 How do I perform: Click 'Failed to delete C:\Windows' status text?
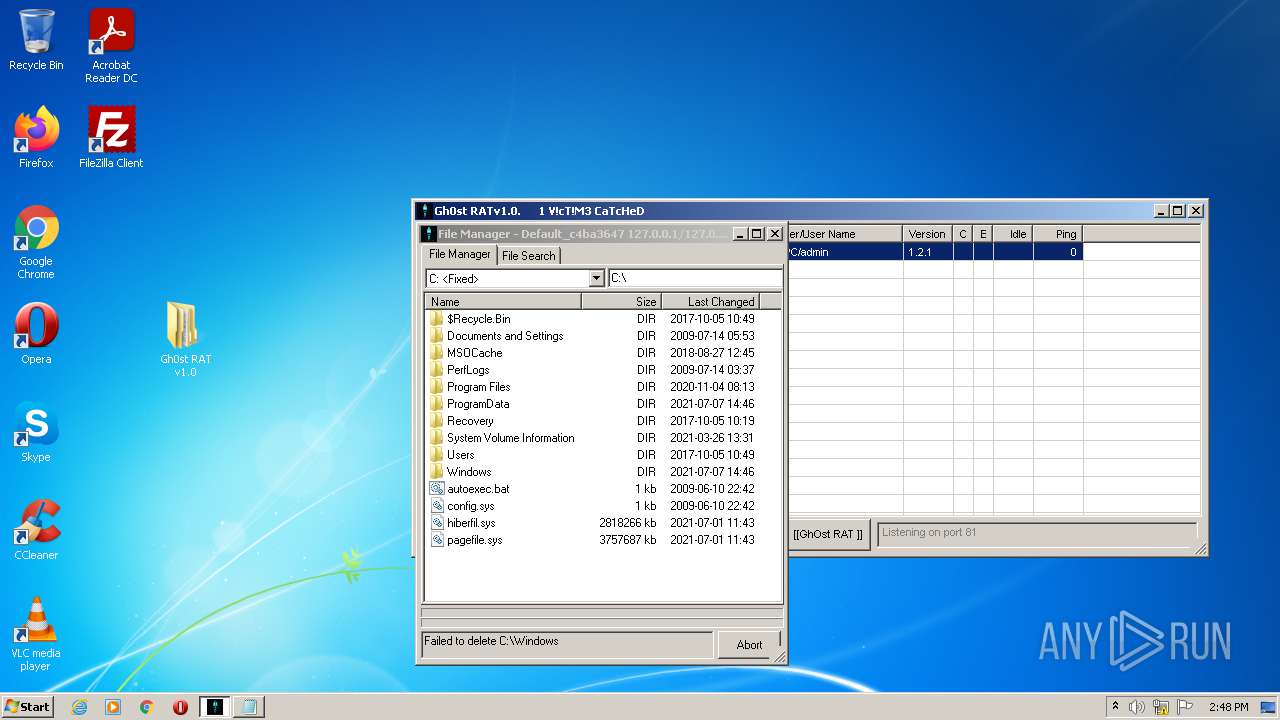[491, 641]
